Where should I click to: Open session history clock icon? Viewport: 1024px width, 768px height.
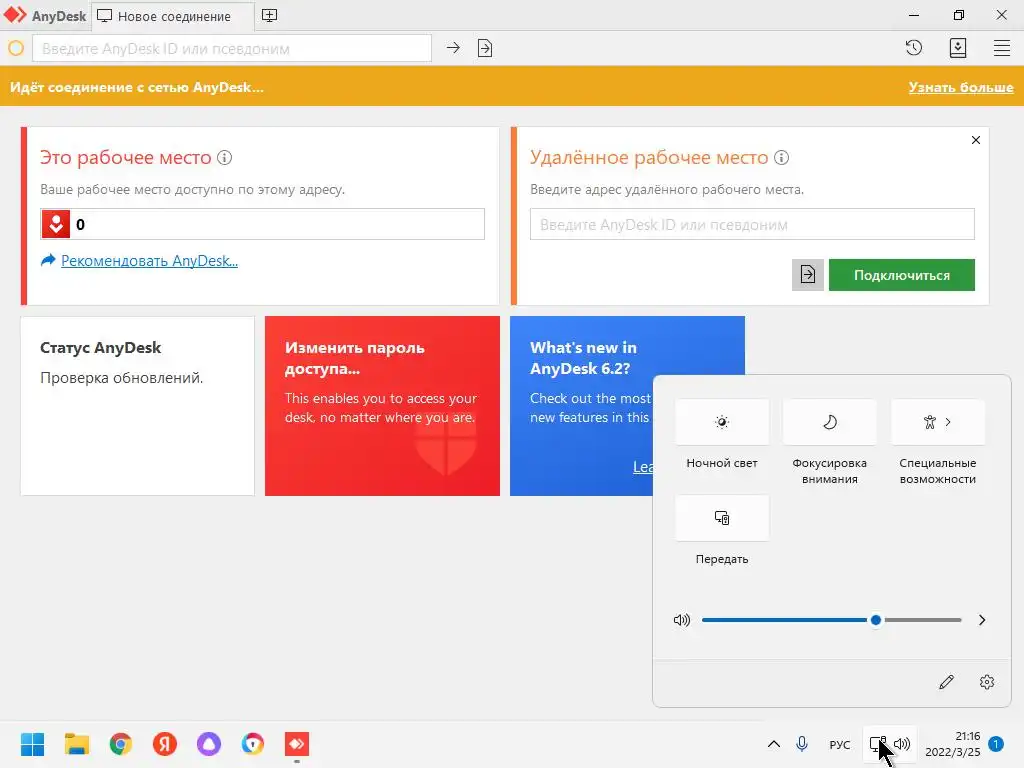point(914,48)
